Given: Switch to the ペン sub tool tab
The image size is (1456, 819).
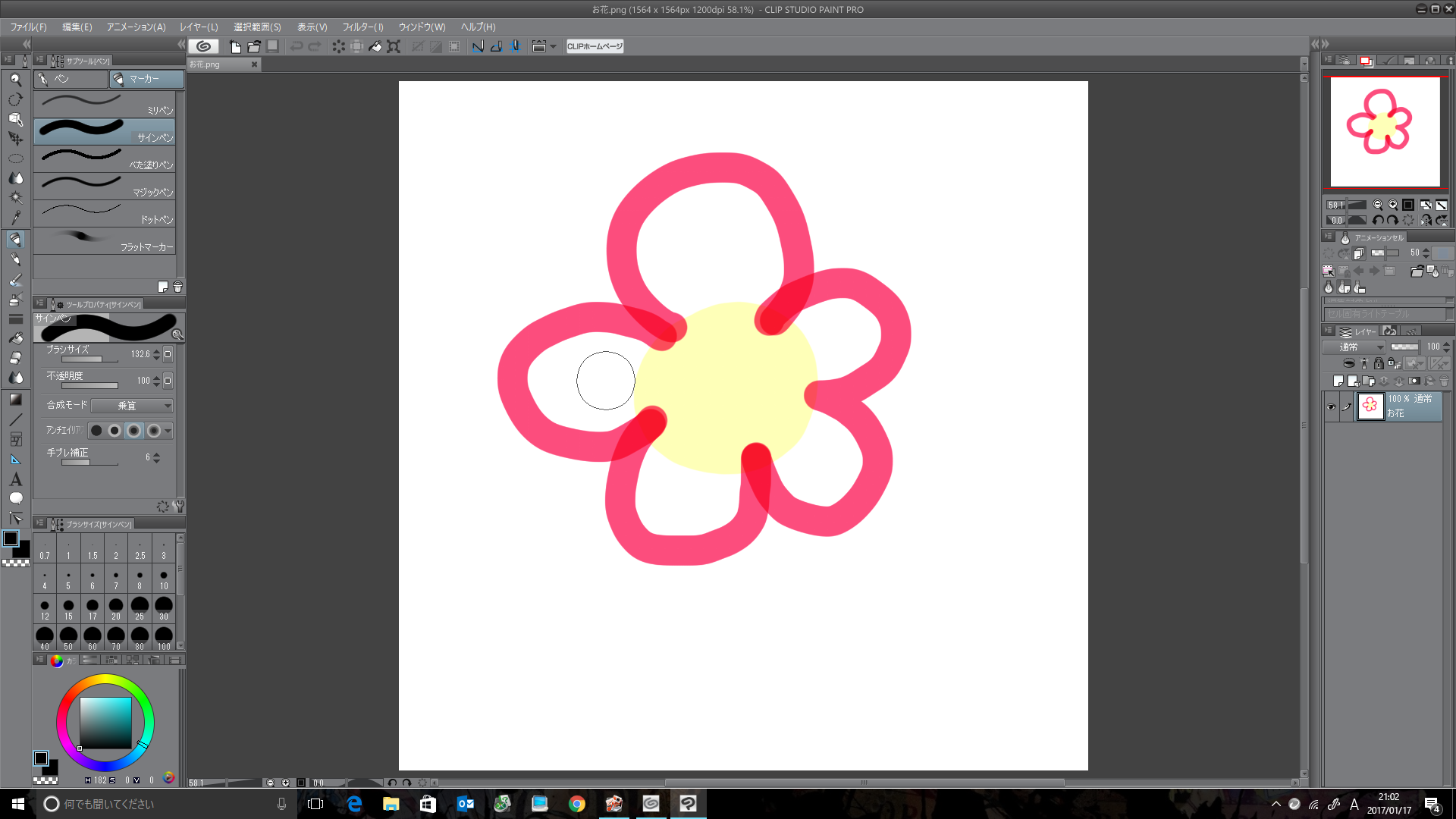Looking at the screenshot, I should 70,79.
